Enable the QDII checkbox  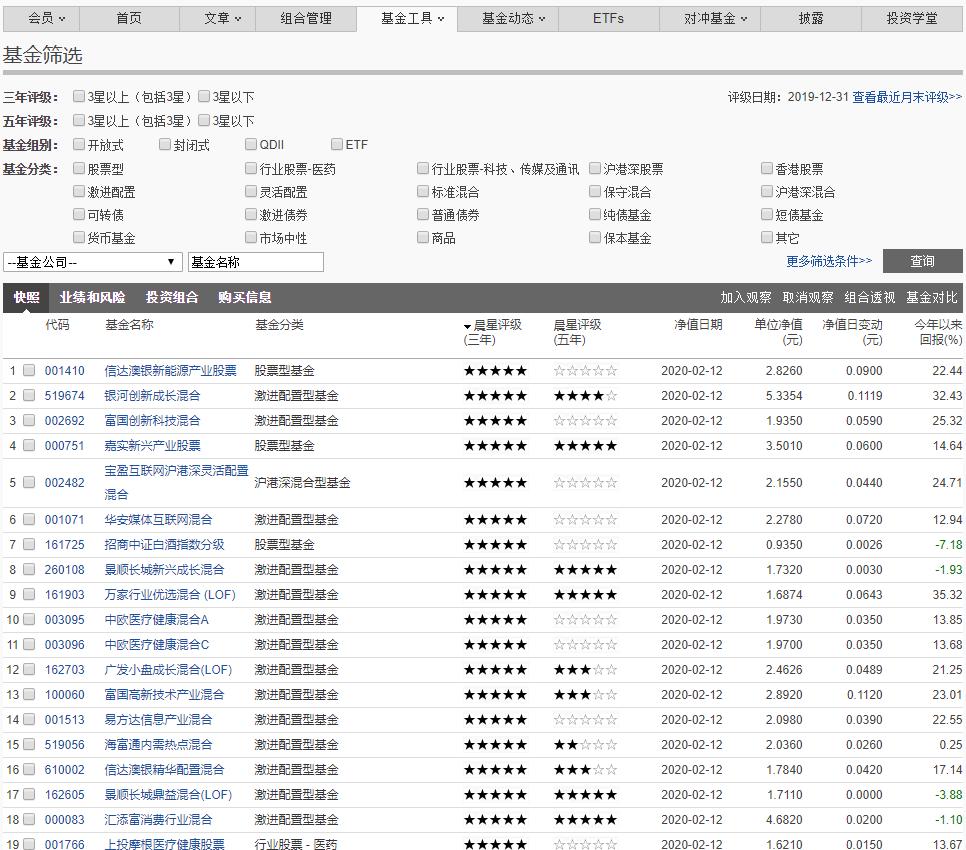251,144
